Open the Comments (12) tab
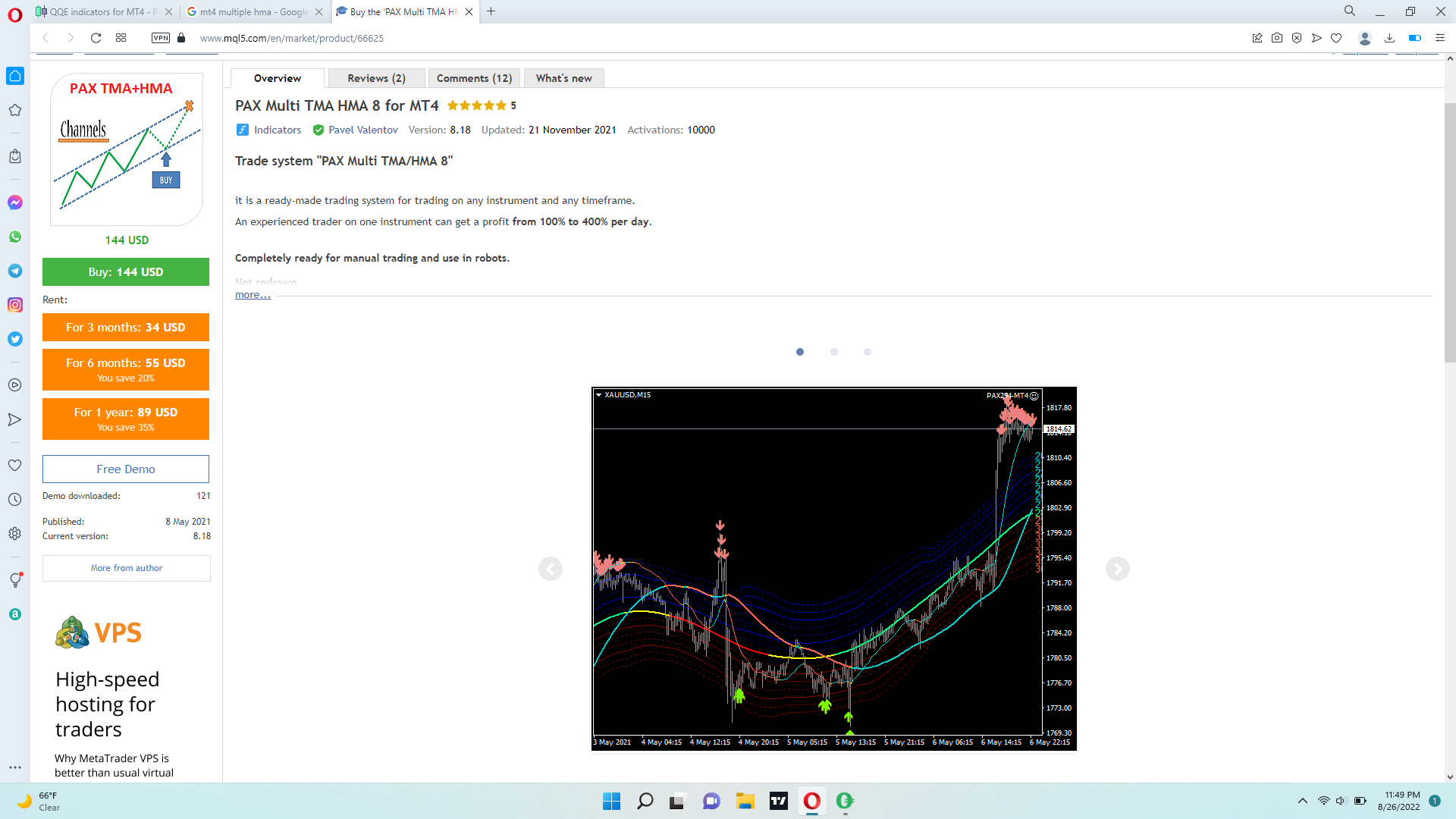This screenshot has width=1456, height=819. click(x=474, y=78)
